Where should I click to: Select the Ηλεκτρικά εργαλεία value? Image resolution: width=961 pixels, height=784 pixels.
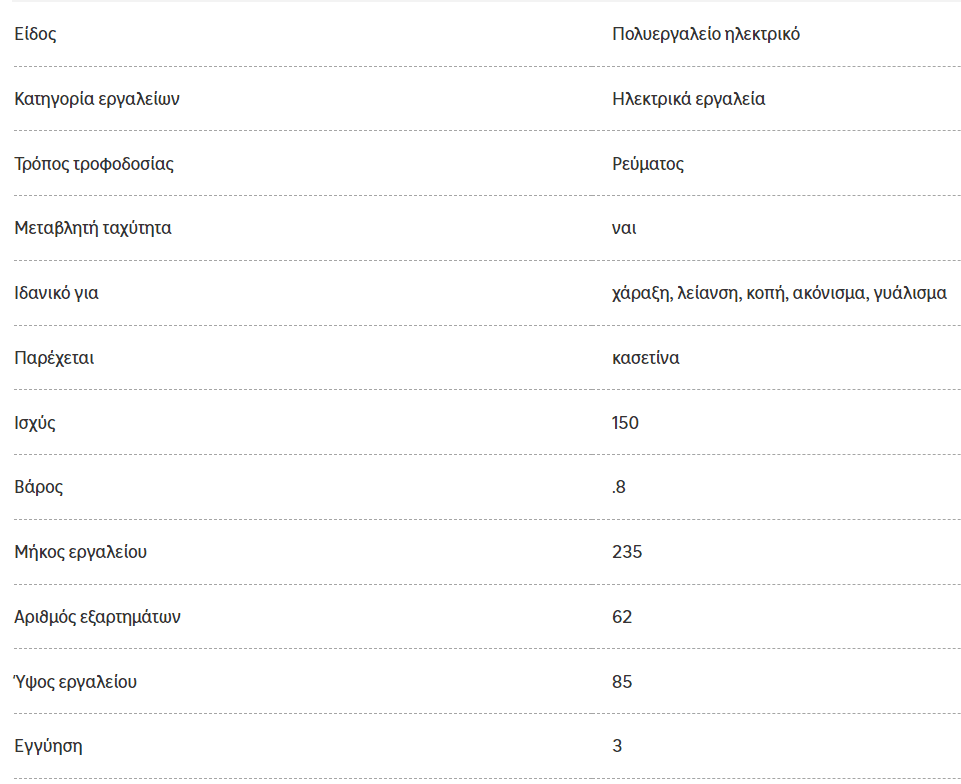point(688,99)
